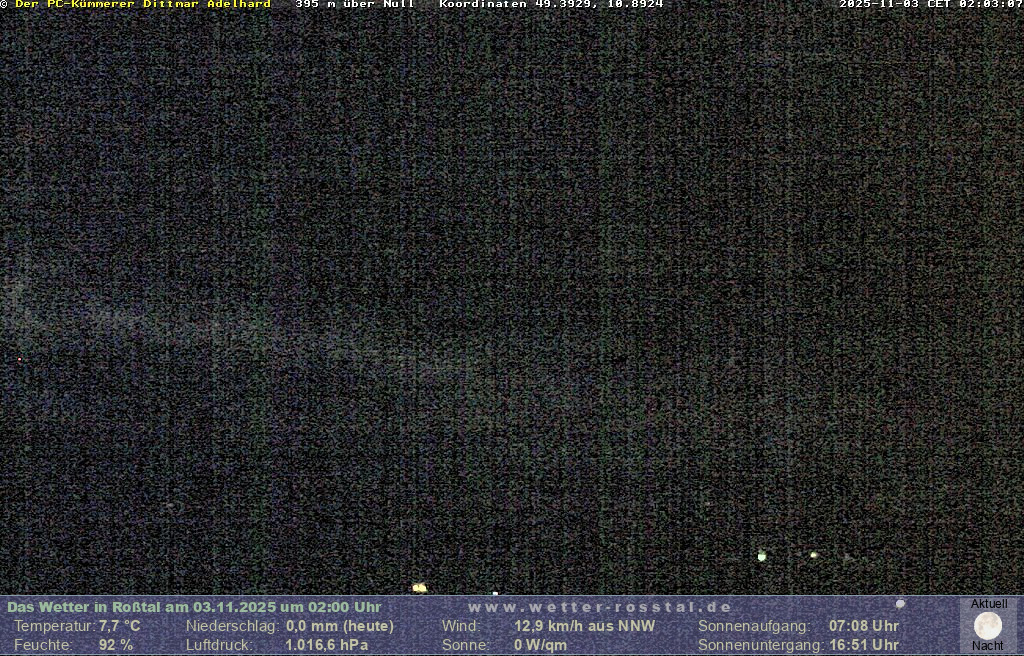Screen dimensions: 1024x656
Task: Click the Koordinaten 49.3929, 10.8924 text
Action: (551, 5)
